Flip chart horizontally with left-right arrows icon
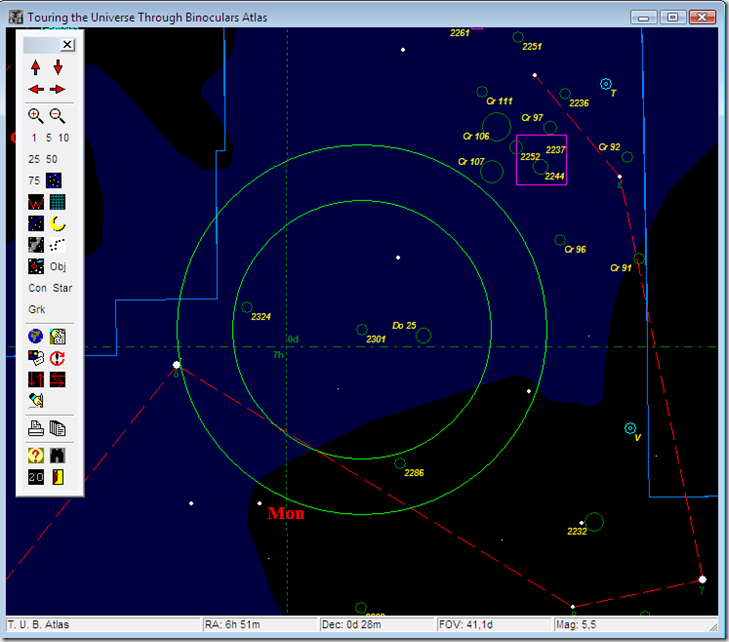Screen dimensions: 729x642 coord(58,379)
